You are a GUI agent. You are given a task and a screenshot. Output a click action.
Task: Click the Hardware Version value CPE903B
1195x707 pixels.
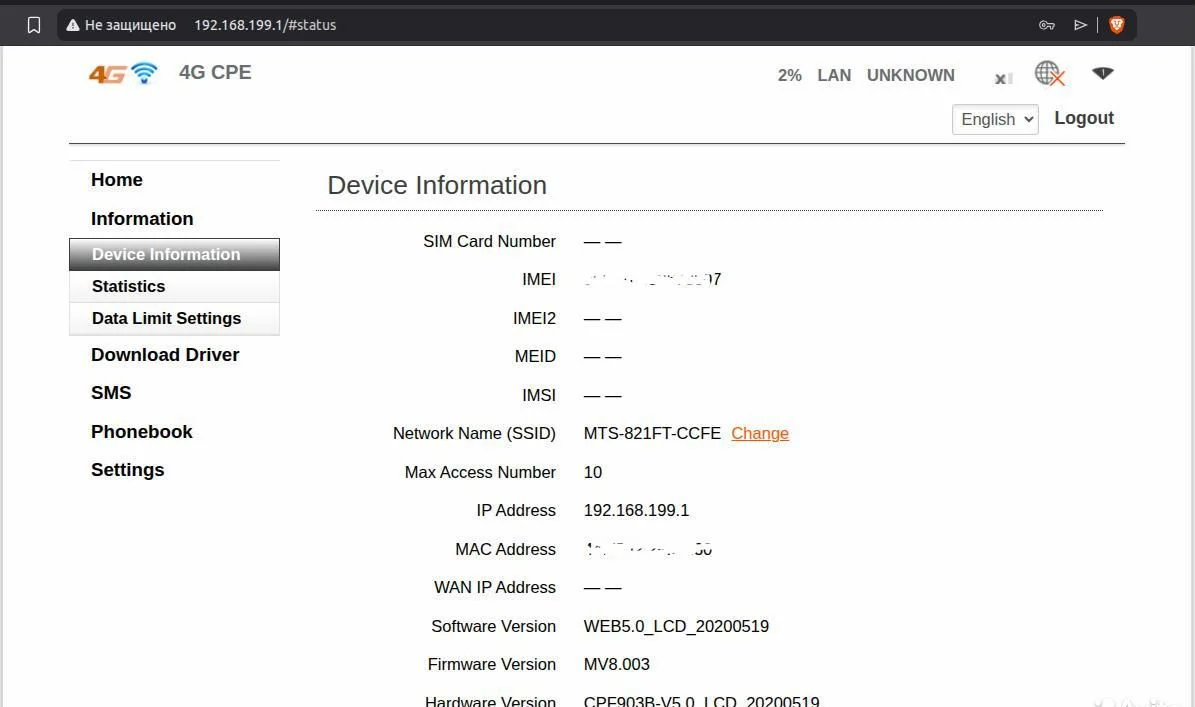tap(701, 701)
